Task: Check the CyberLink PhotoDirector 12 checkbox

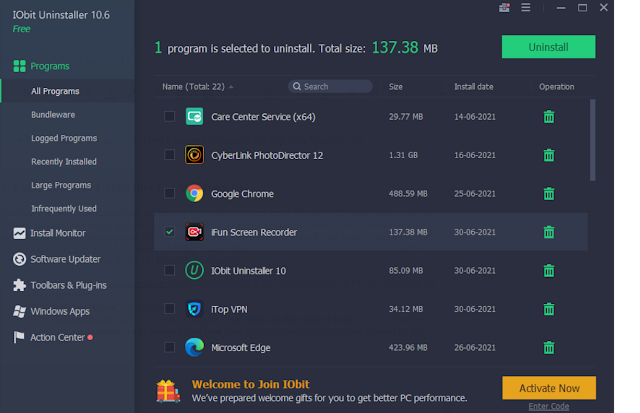Action: 169,155
